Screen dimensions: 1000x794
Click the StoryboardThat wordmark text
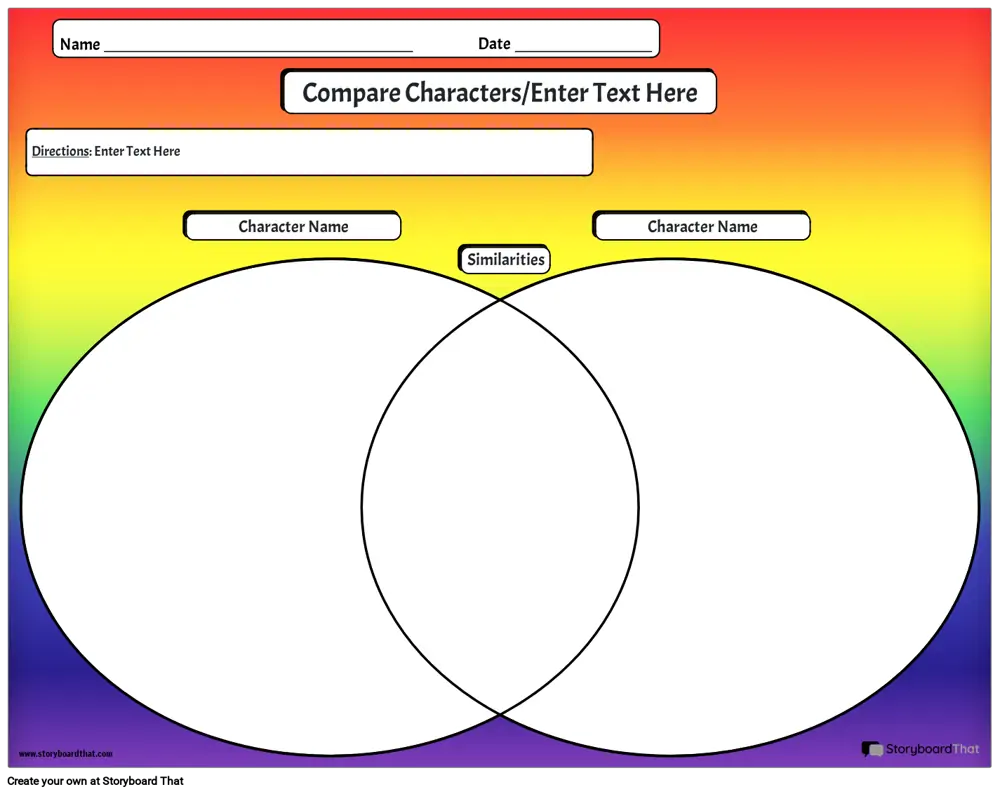click(x=932, y=749)
